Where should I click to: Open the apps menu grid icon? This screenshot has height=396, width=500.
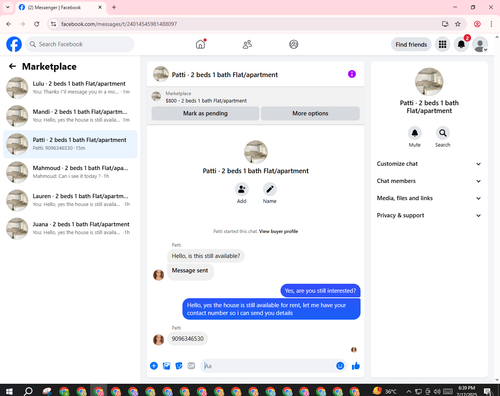(x=442, y=44)
